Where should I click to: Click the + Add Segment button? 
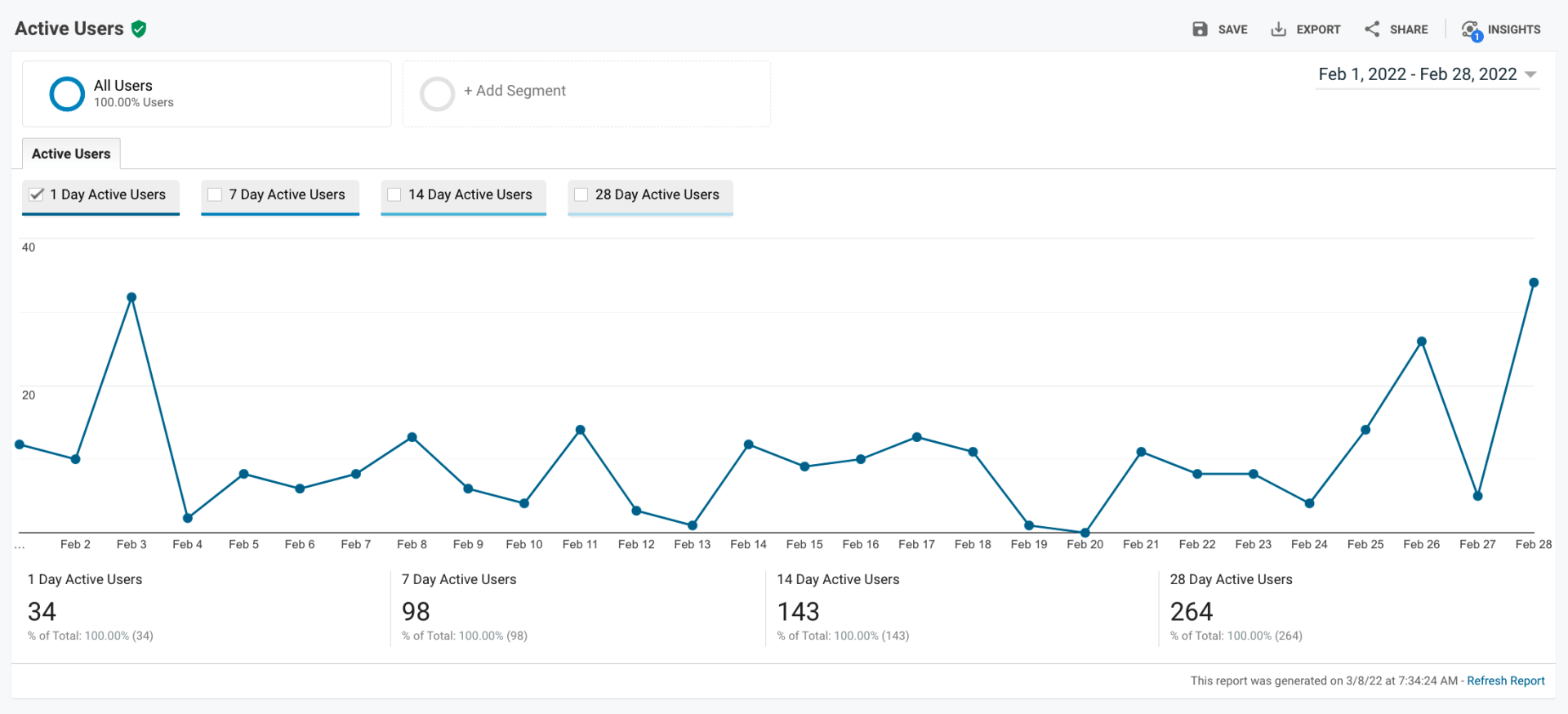pyautogui.click(x=514, y=91)
